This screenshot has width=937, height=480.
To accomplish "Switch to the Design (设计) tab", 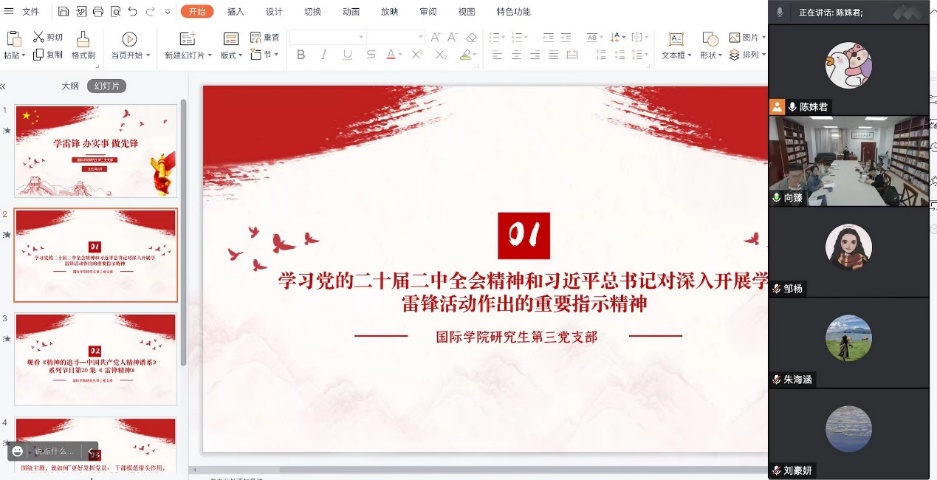I will point(274,12).
